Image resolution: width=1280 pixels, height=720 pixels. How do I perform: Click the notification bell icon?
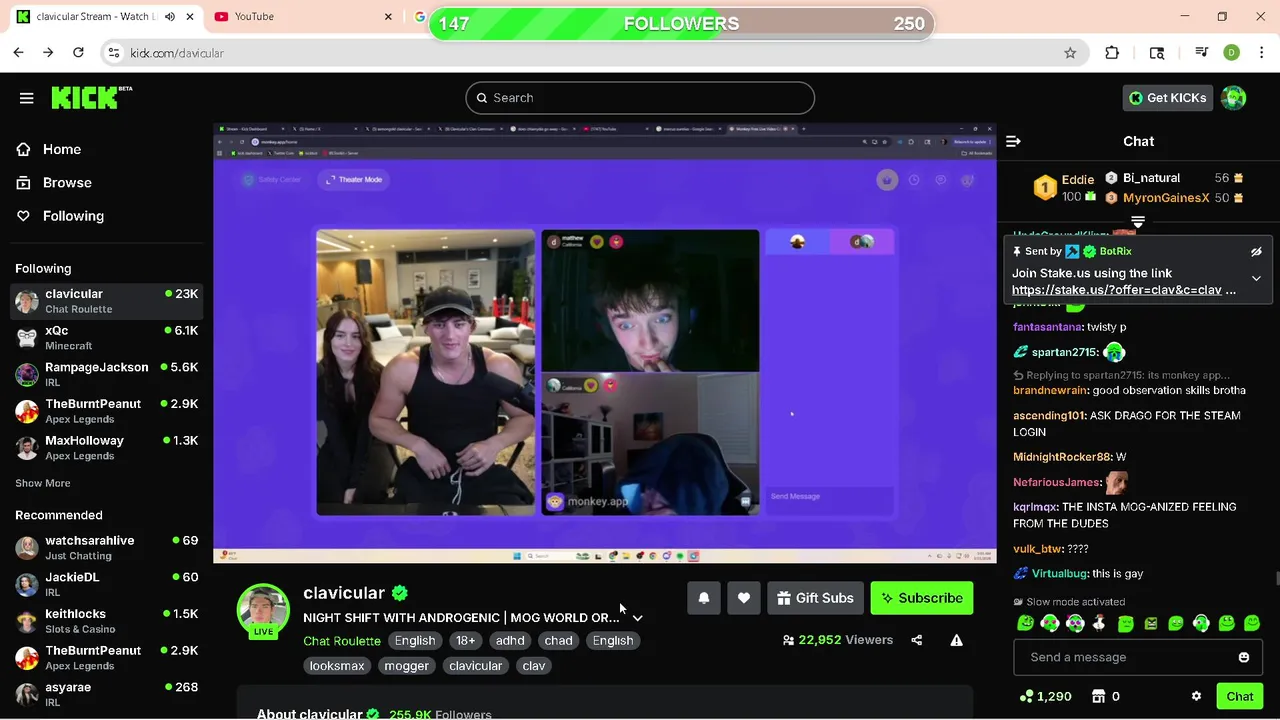[x=704, y=598]
